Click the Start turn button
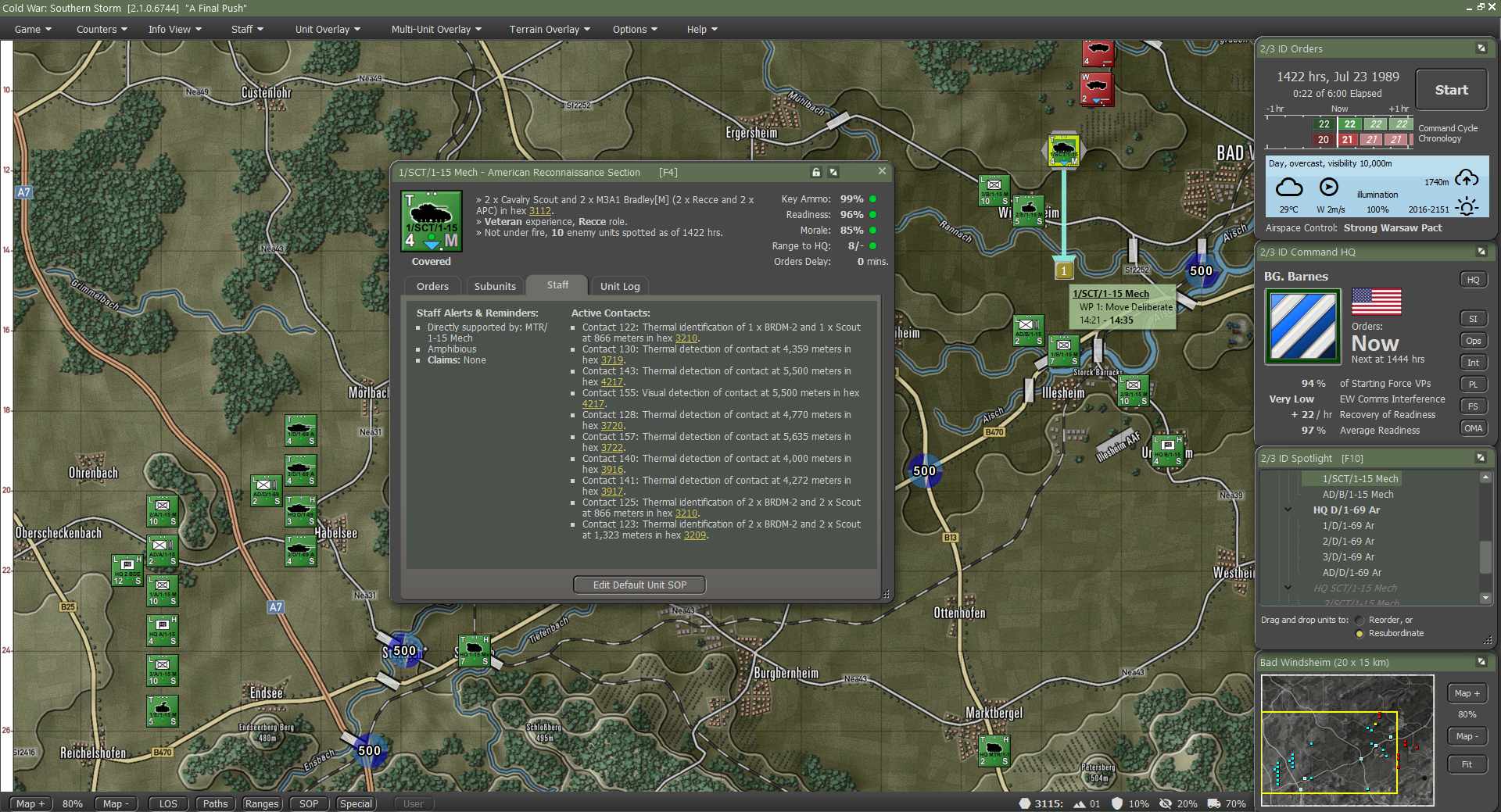This screenshot has width=1501, height=812. pyautogui.click(x=1451, y=90)
